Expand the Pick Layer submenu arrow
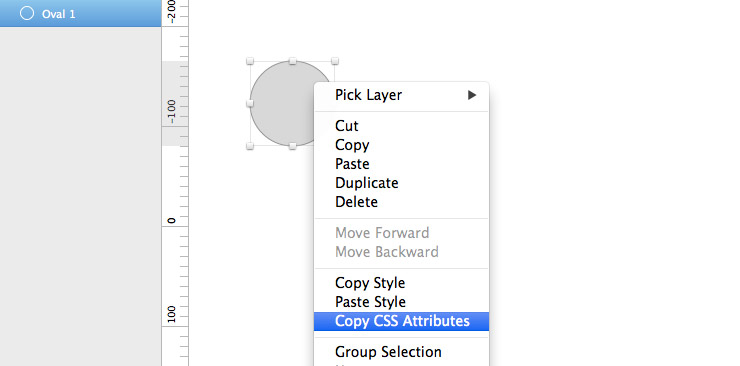The image size is (740, 366). point(472,95)
